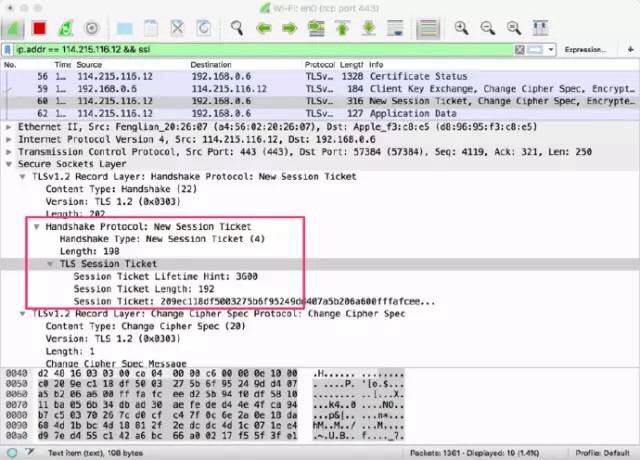Collapse Record Layer: Change Cipher Spec
The height and width of the screenshot is (460, 640).
(22, 313)
